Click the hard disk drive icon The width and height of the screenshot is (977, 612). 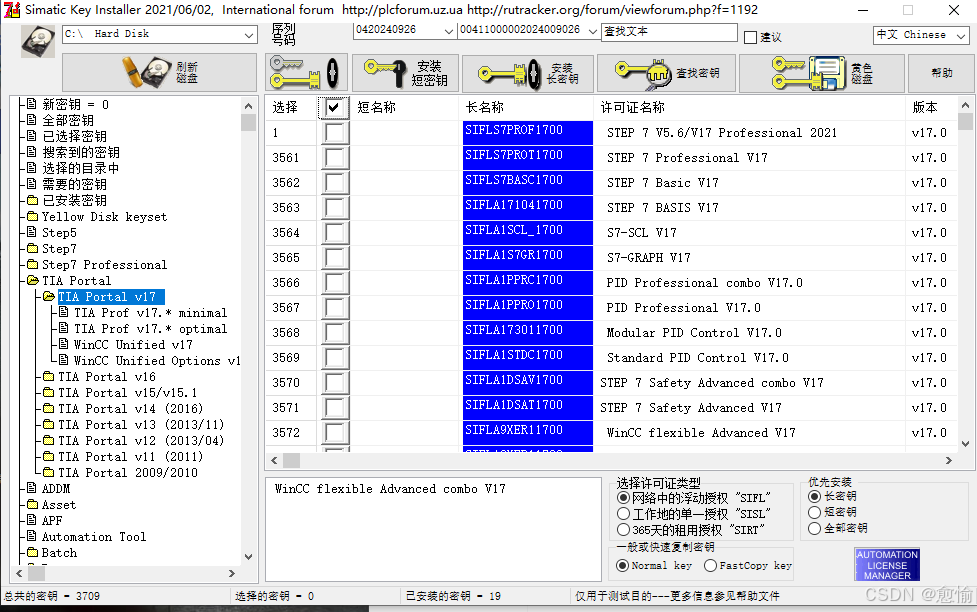click(38, 42)
